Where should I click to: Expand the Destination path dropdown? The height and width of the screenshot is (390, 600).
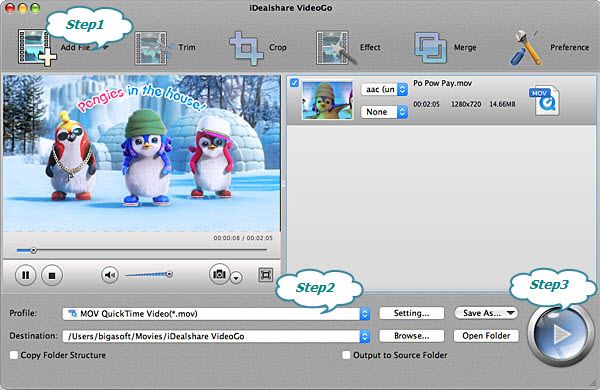pyautogui.click(x=365, y=336)
